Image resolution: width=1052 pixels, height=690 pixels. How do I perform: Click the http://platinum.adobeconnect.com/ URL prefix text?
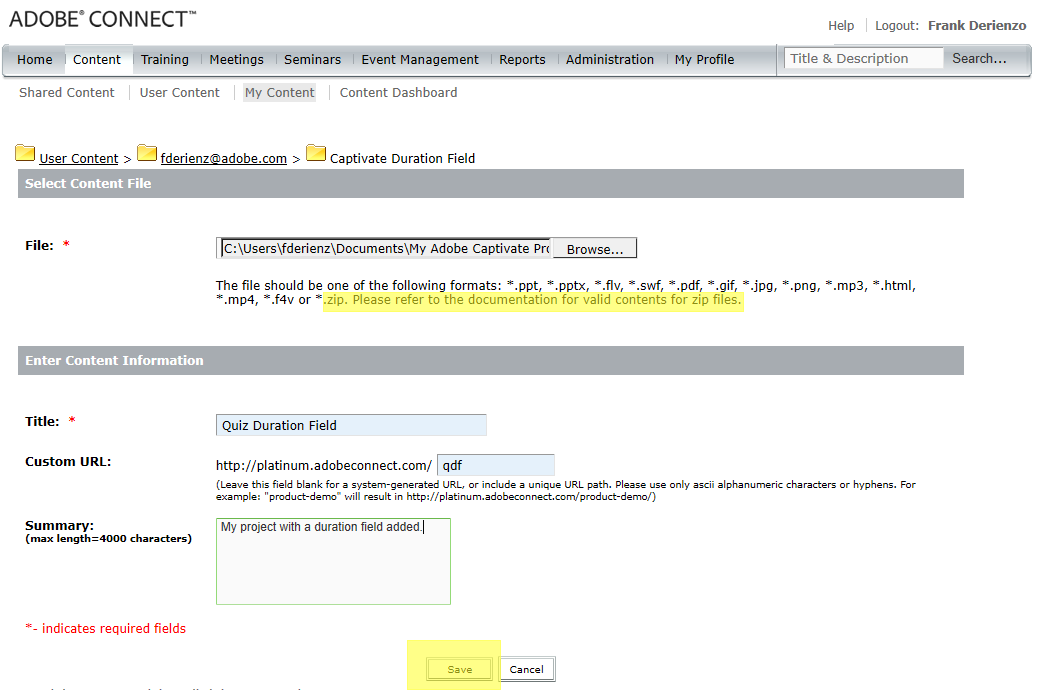coord(323,465)
